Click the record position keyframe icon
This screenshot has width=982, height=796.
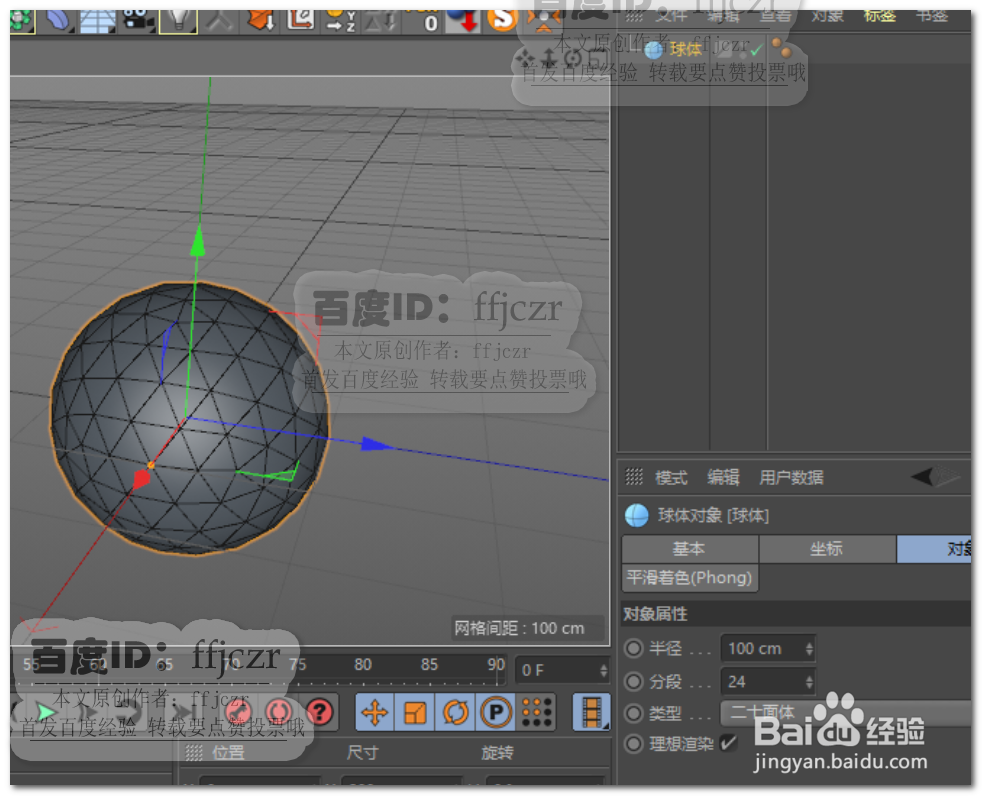[x=375, y=712]
